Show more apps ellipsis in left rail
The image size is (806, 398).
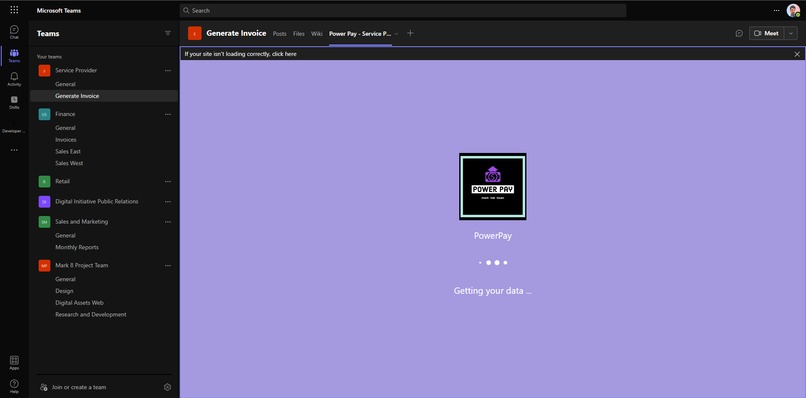point(14,150)
